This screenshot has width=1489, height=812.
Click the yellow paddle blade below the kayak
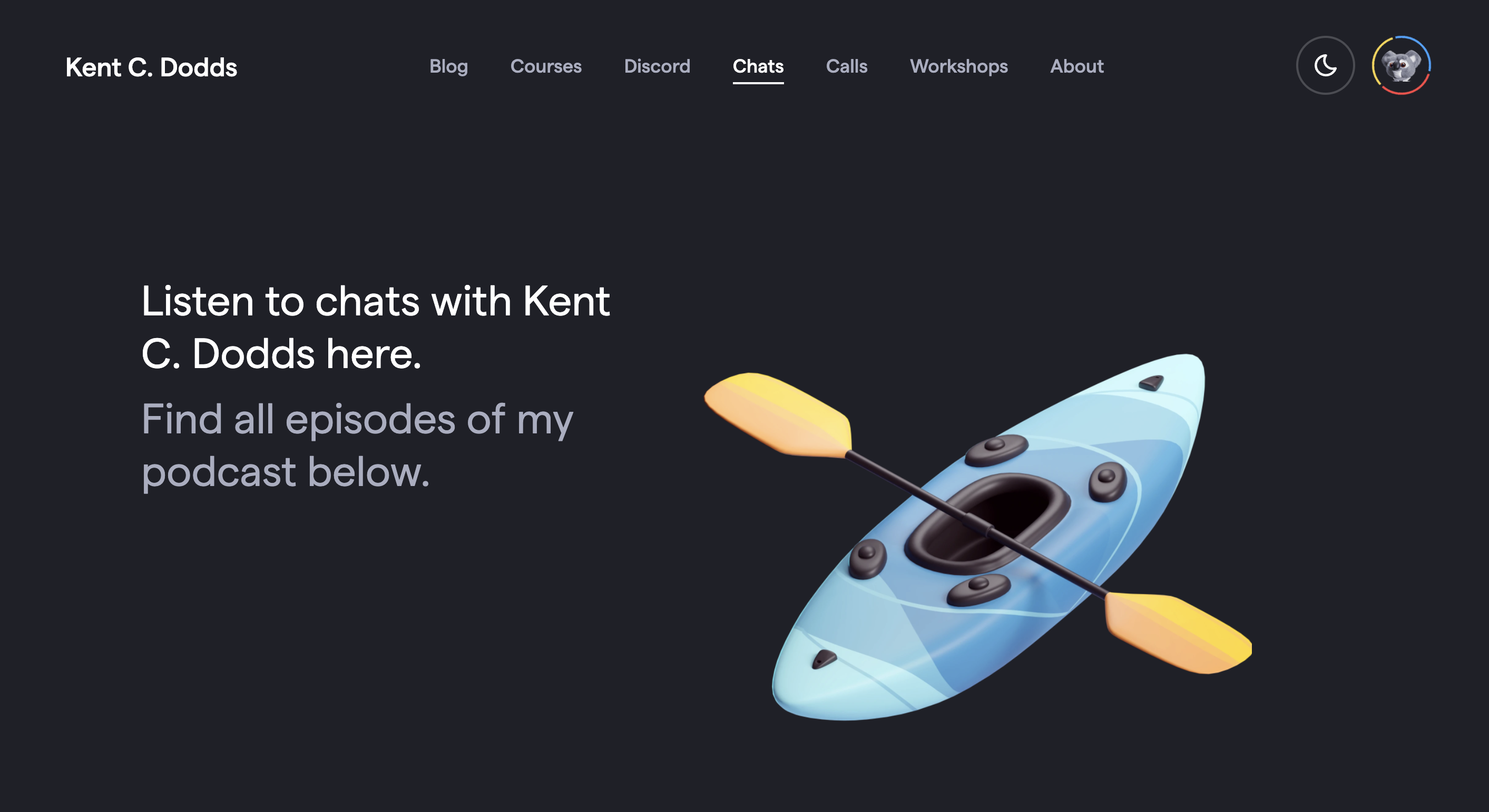tap(1178, 632)
